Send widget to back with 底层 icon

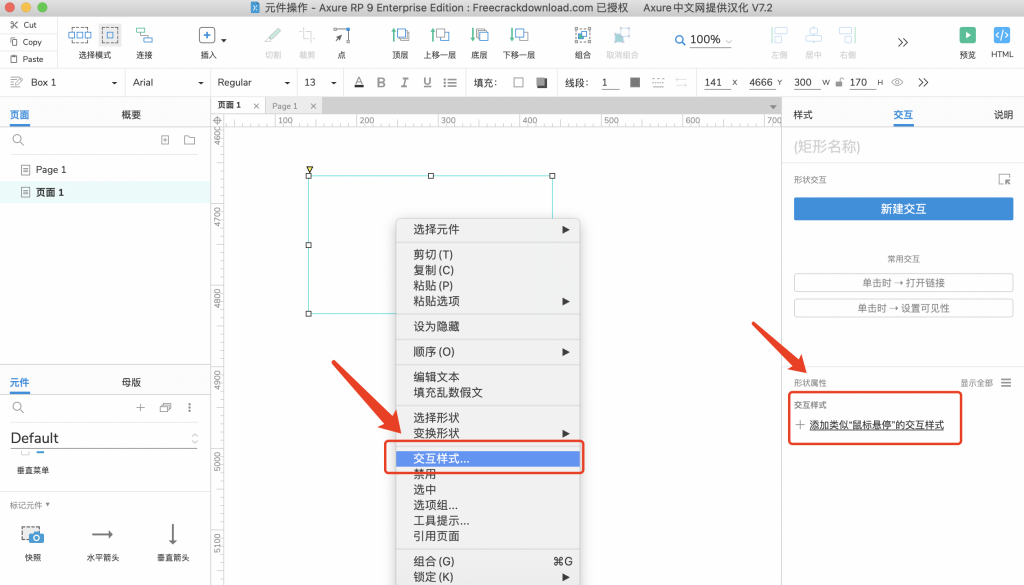(x=479, y=36)
